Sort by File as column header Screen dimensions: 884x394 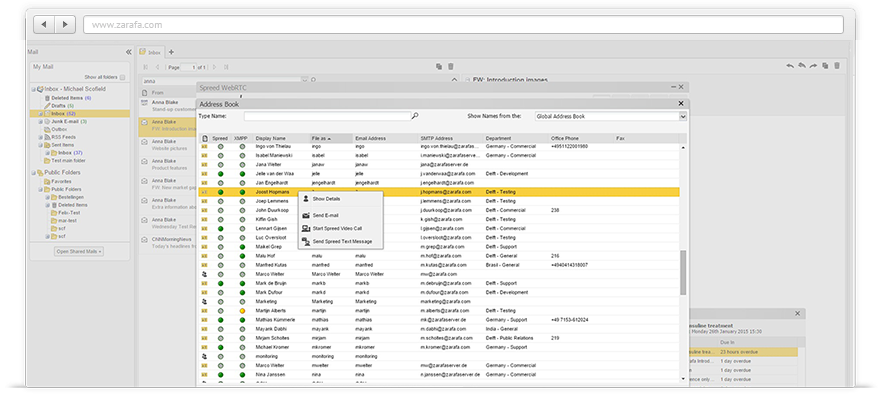pos(332,138)
